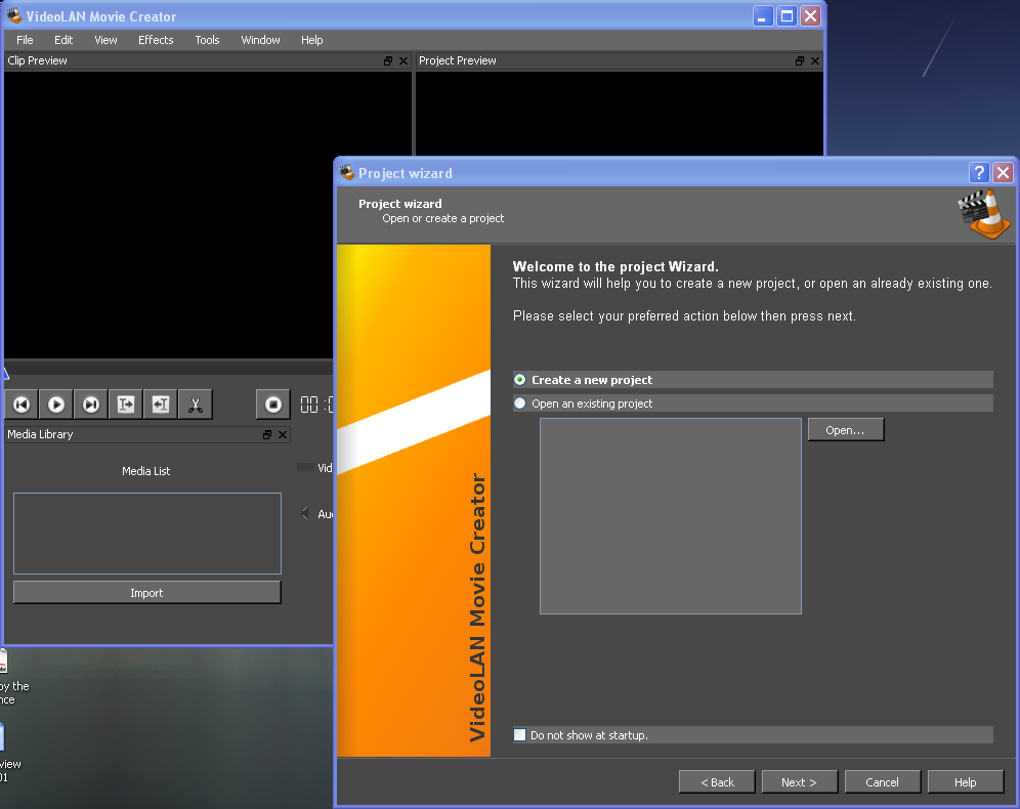Click the Media List label
The image size is (1020, 809).
pos(146,471)
